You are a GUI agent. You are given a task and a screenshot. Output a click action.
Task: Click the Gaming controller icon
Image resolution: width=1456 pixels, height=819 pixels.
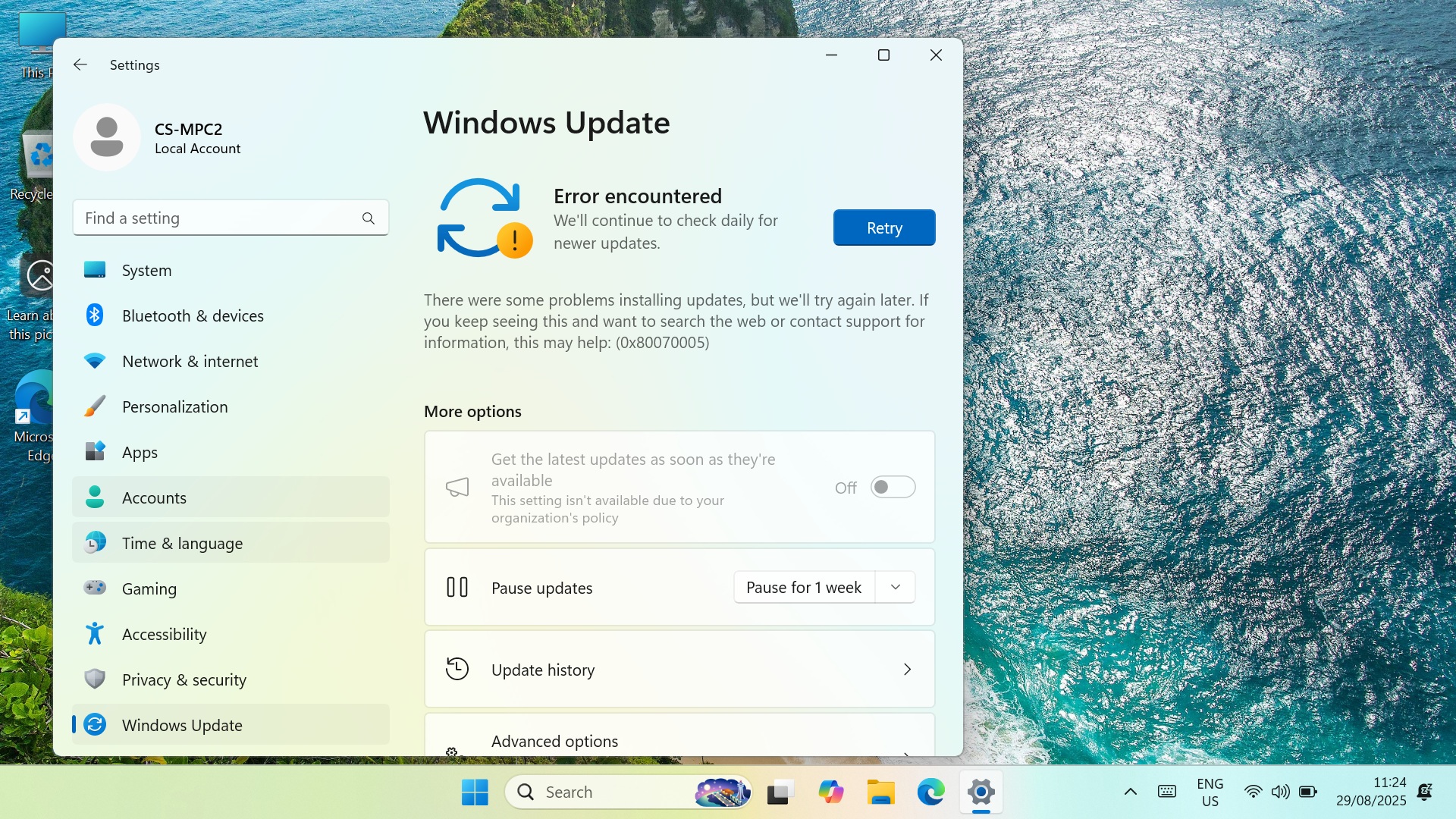pos(95,588)
